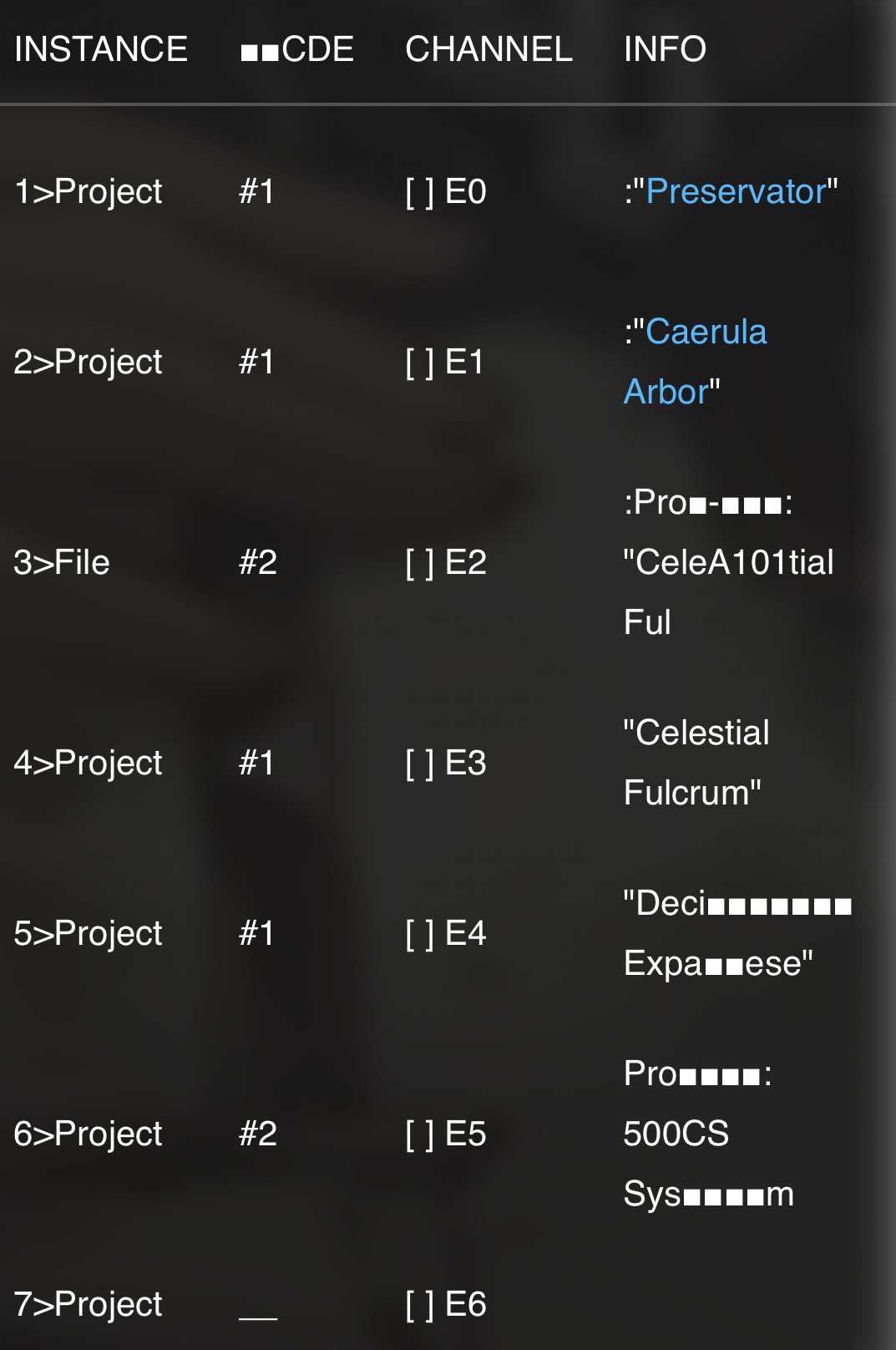
Task: Open the Preservator link
Action: [736, 192]
